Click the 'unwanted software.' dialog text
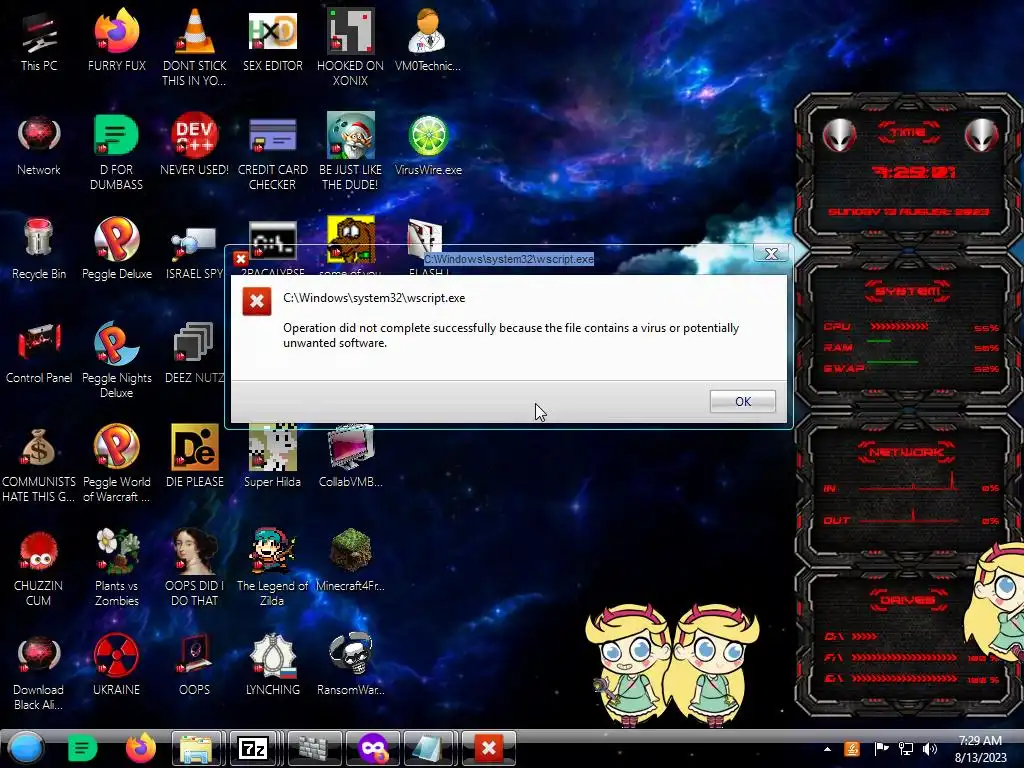 tap(335, 343)
